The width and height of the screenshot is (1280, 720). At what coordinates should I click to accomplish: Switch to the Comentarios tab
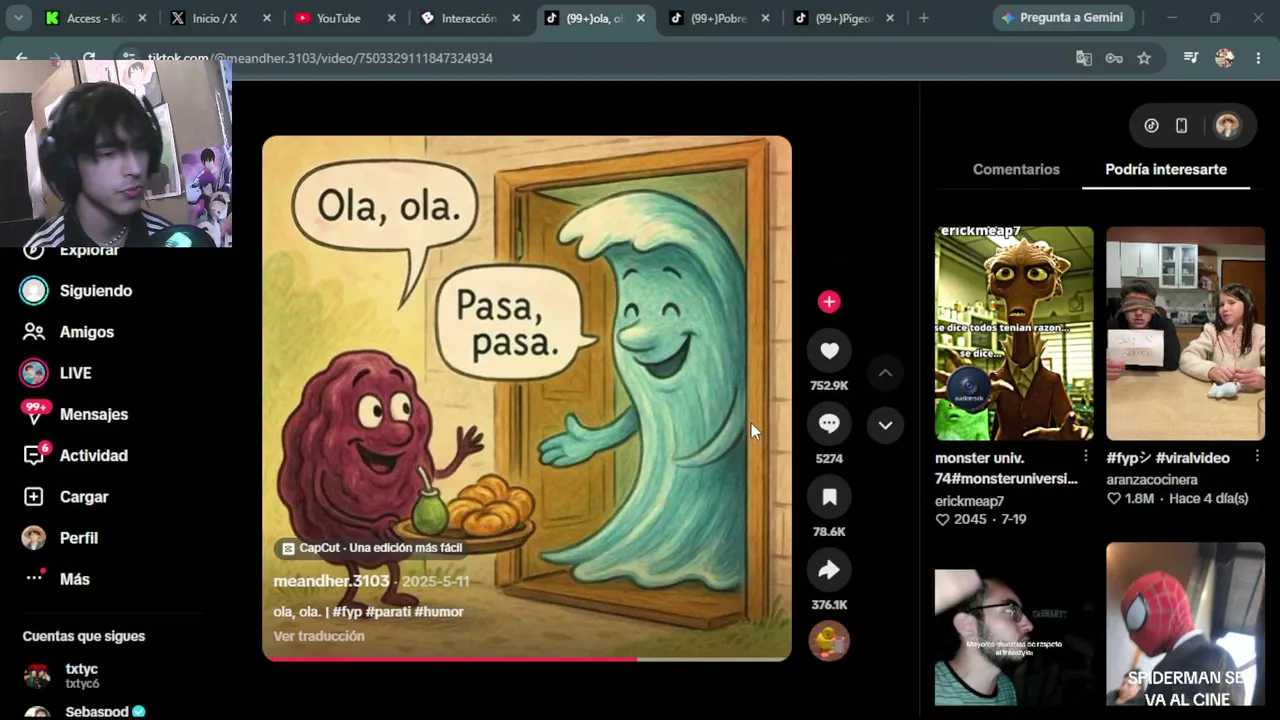1016,169
